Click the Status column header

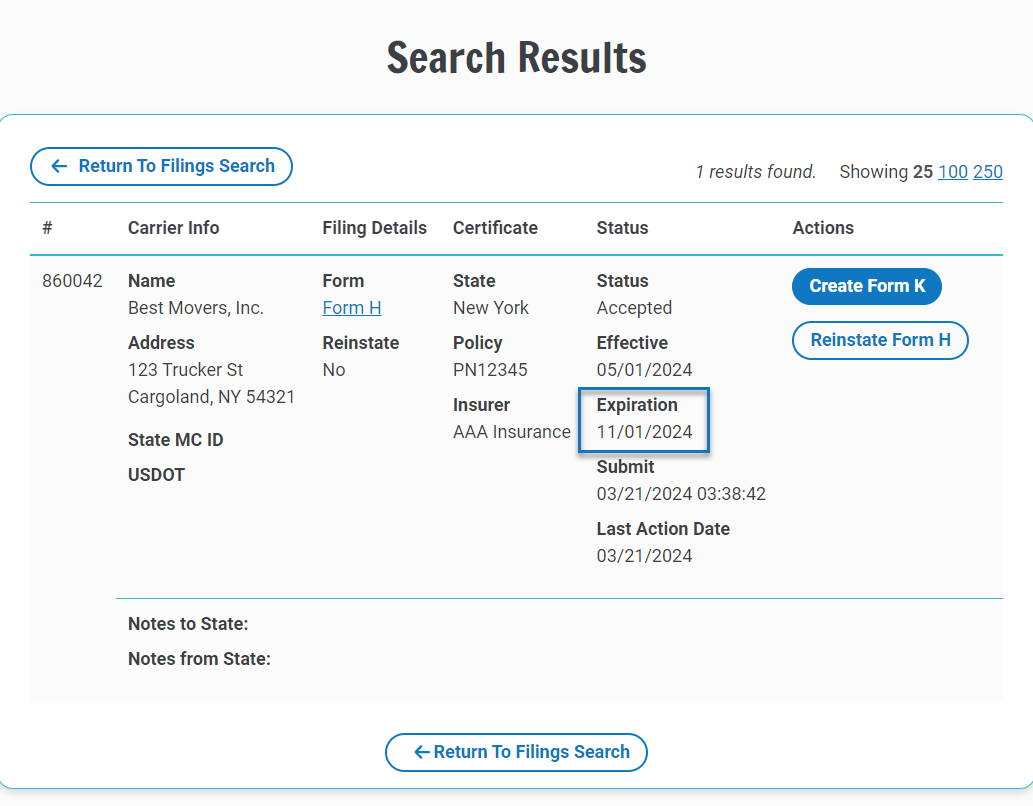coord(622,228)
